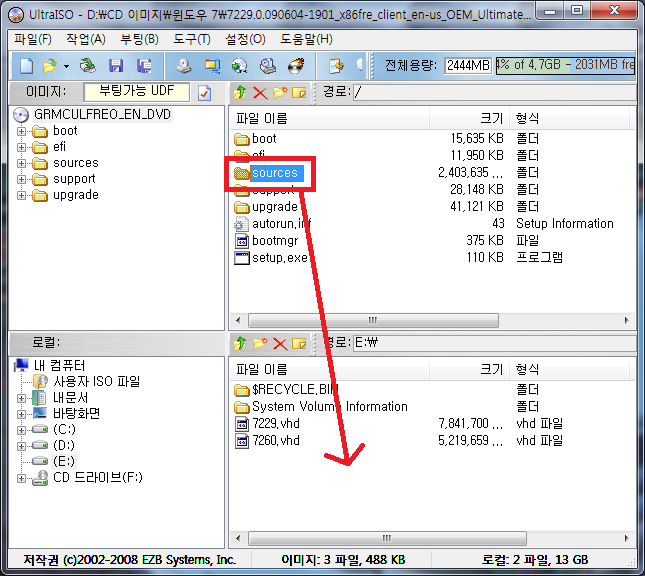Image resolution: width=645 pixels, height=576 pixels.
Task: Click the Up folder icon in image pane
Action: point(240,93)
